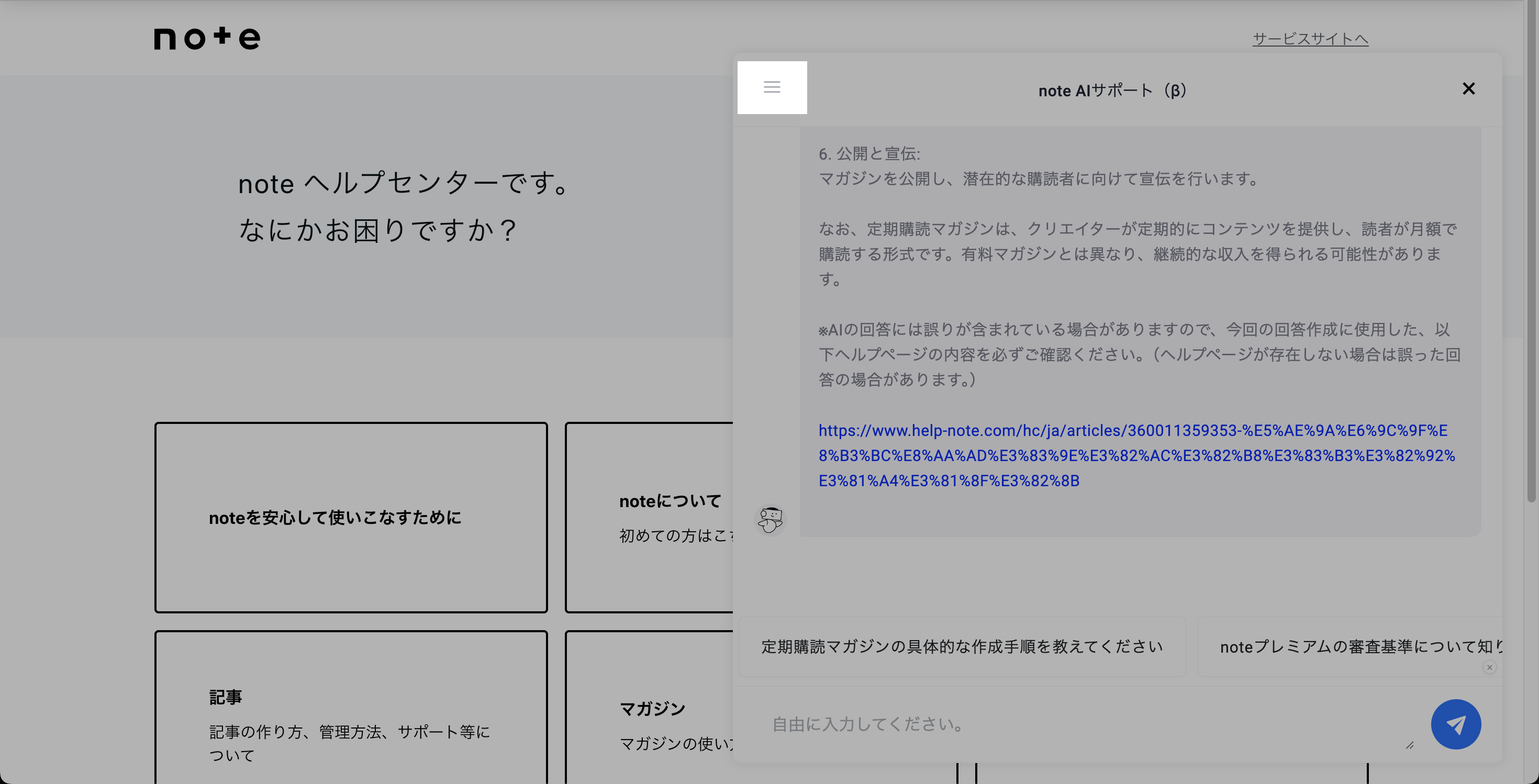Click the 6. 公開と宣伝 heading text
This screenshot has width=1539, height=784.
coord(869,154)
